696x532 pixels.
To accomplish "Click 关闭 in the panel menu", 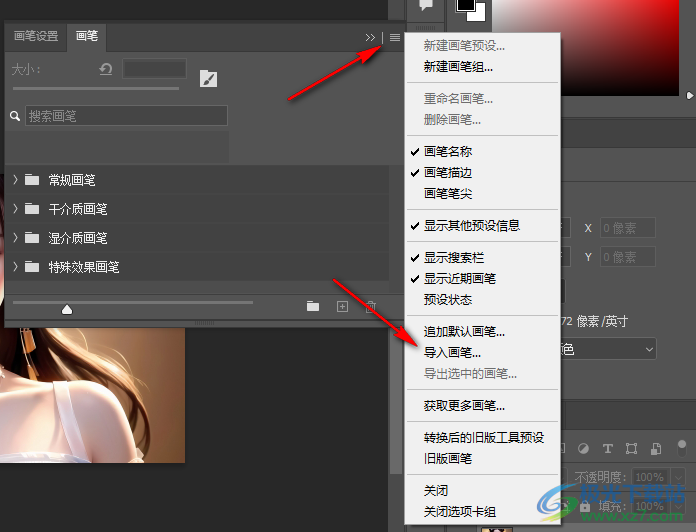I will tap(435, 490).
